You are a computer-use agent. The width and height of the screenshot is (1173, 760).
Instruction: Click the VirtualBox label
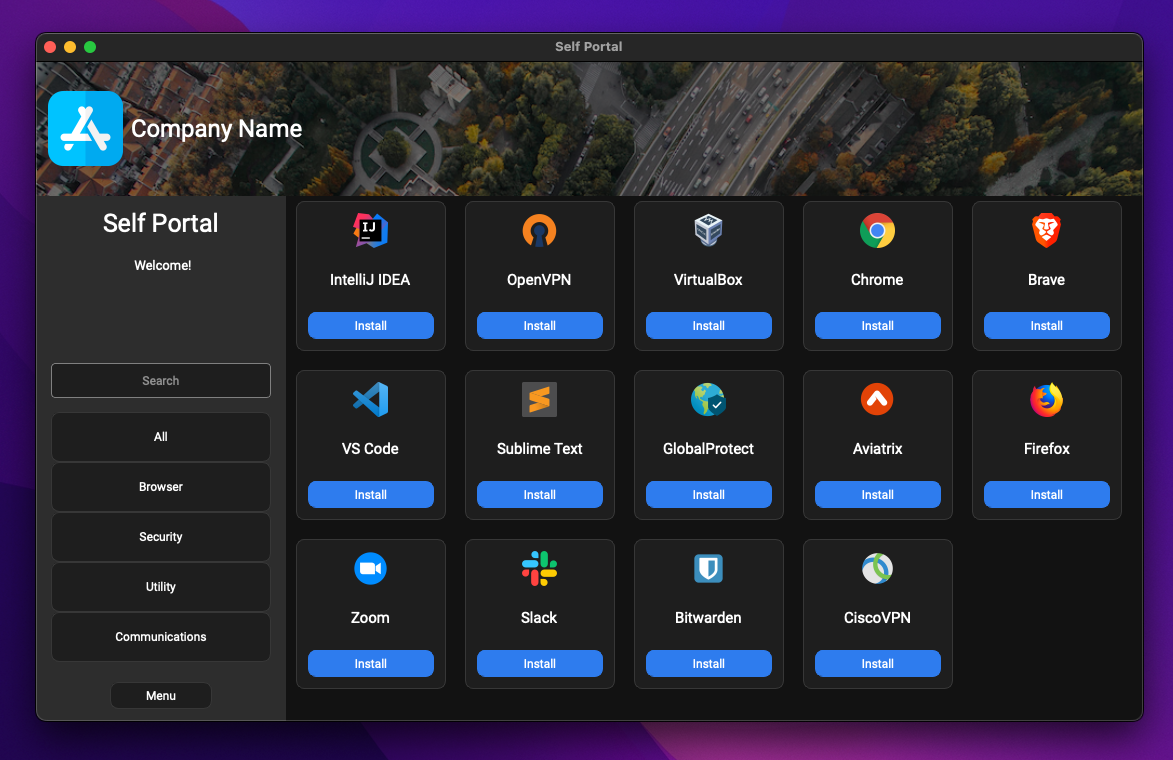click(x=708, y=280)
